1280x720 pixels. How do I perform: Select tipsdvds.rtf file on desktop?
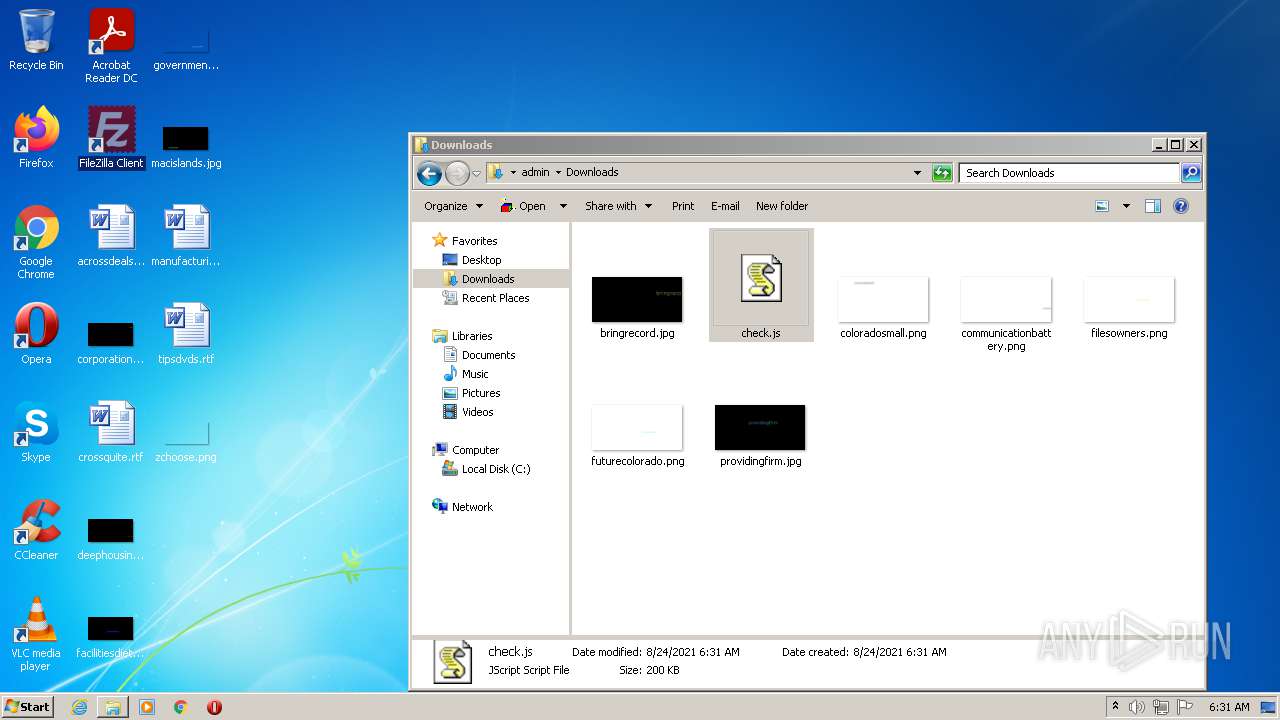pyautogui.click(x=186, y=333)
